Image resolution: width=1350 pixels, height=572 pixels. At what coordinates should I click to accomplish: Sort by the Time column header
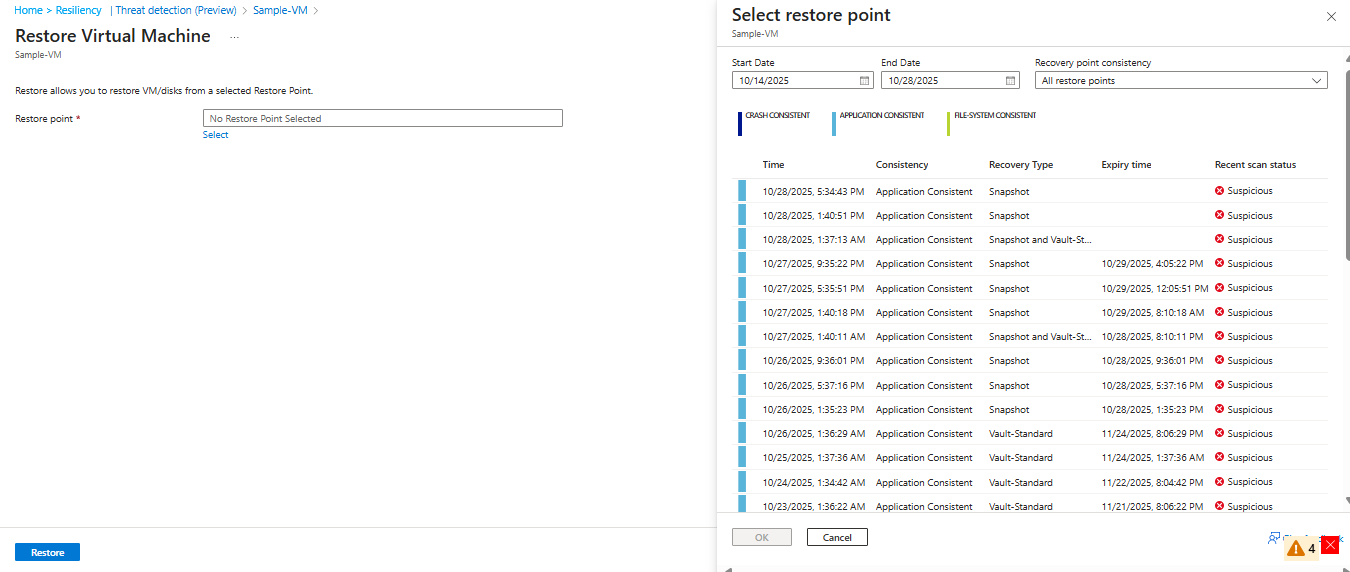[773, 165]
